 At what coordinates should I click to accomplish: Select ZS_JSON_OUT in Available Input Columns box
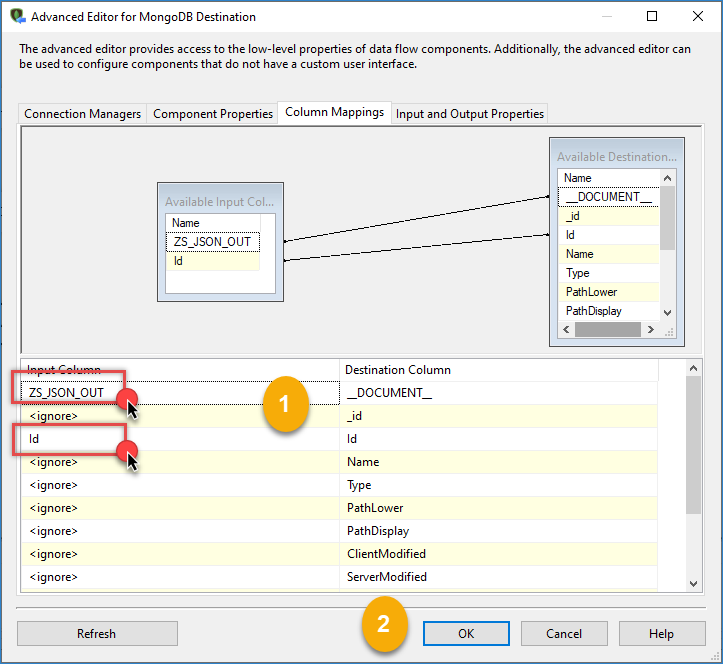[x=213, y=242]
